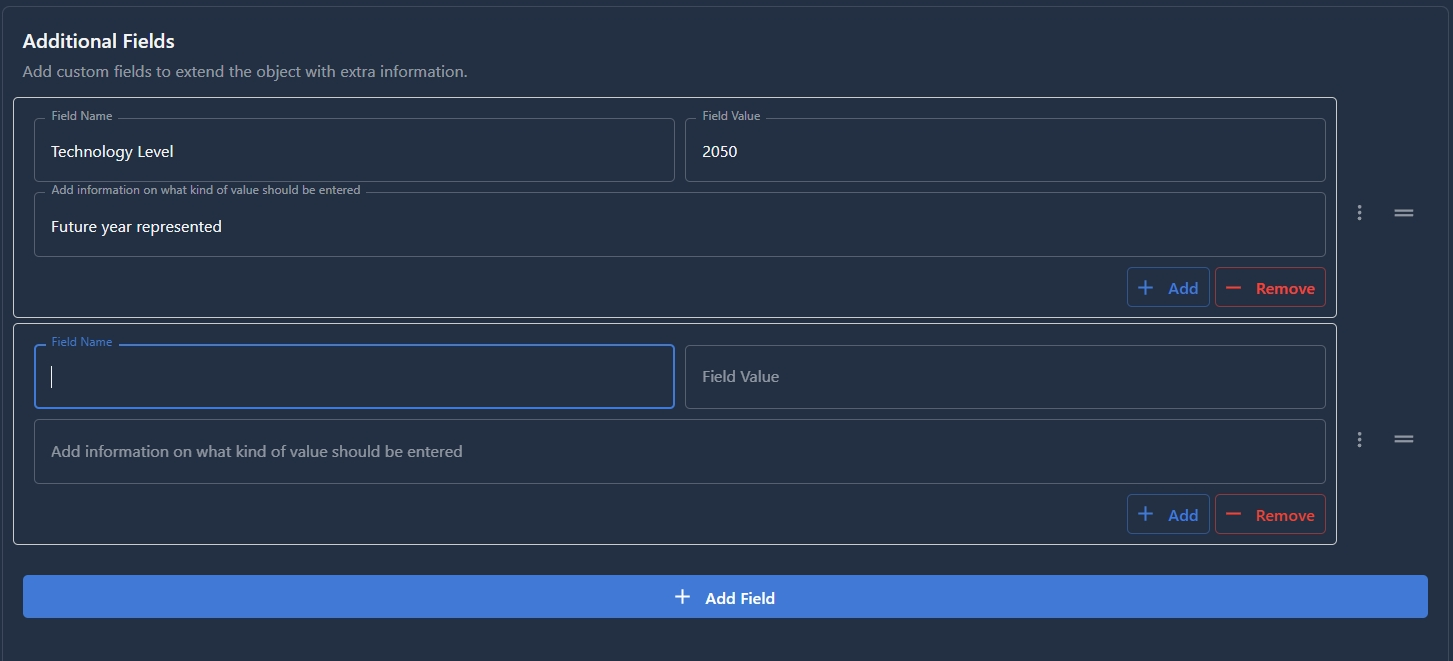The width and height of the screenshot is (1453, 661).
Task: Open the three-dot menu on Technology Level card
Action: pyautogui.click(x=1359, y=212)
